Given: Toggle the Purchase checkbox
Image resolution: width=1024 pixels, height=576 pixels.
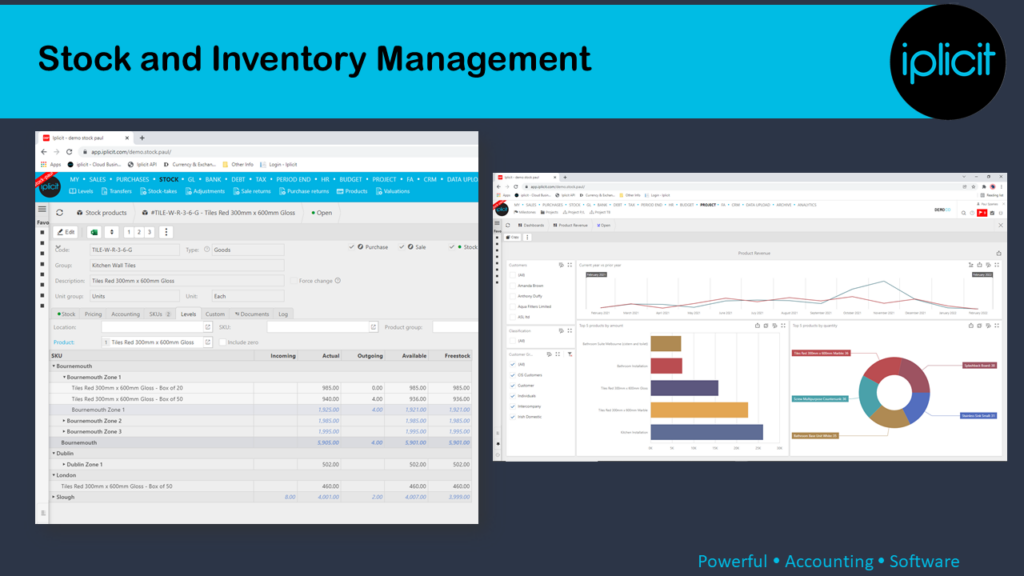Looking at the screenshot, I should pos(351,247).
